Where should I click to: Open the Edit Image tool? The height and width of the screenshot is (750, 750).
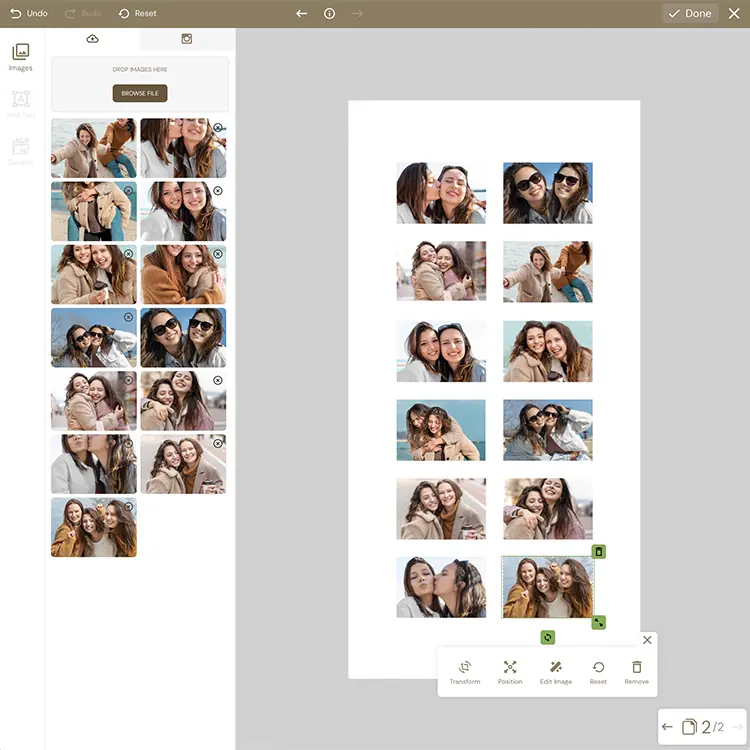tap(556, 672)
